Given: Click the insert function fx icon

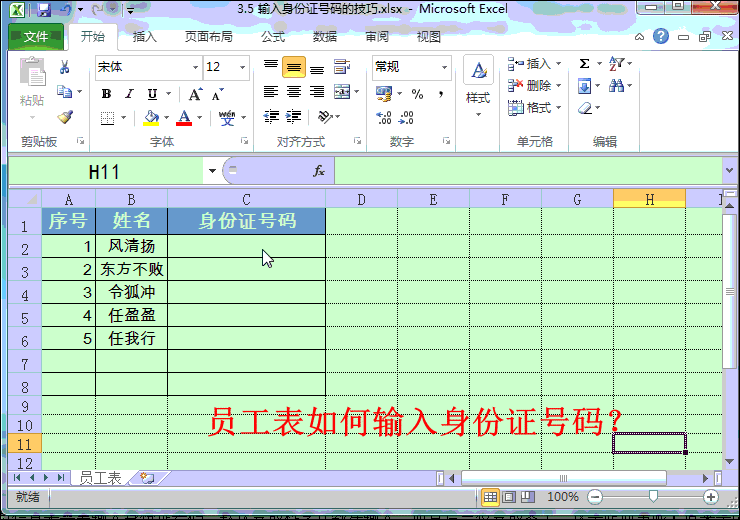Looking at the screenshot, I should [x=319, y=171].
